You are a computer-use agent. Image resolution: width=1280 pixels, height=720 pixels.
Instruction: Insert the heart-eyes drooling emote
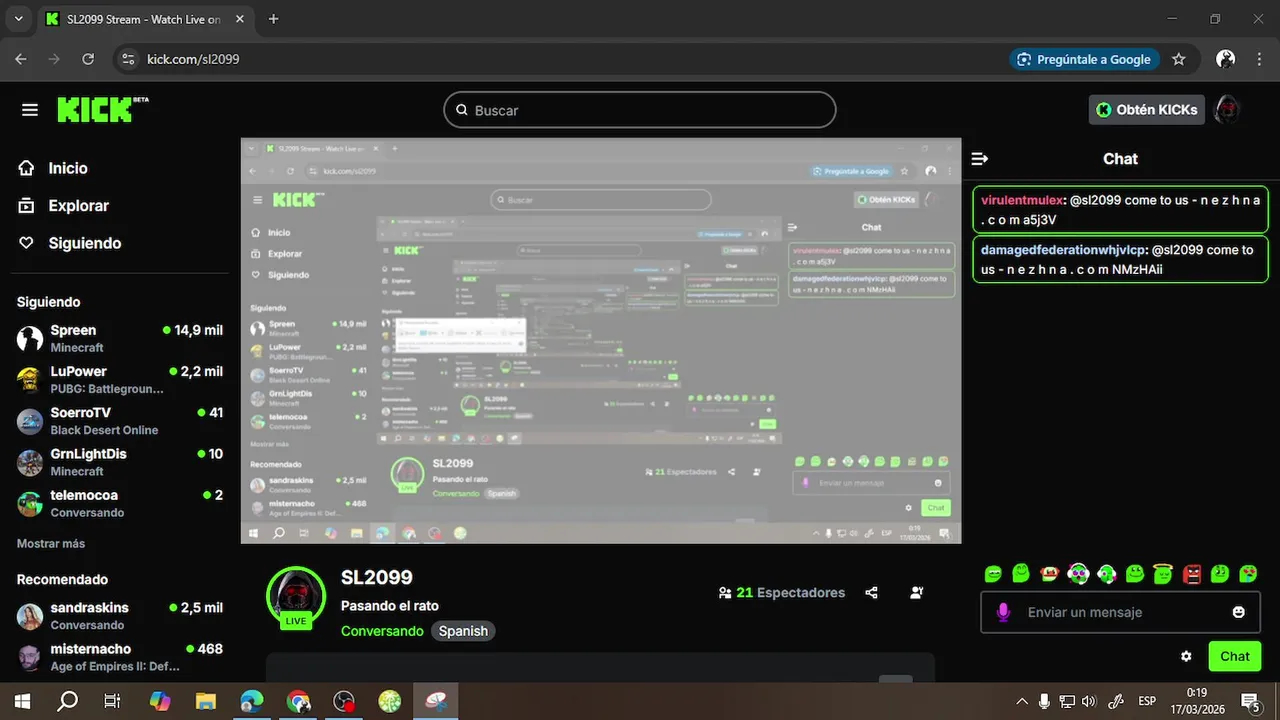[x=1248, y=574]
